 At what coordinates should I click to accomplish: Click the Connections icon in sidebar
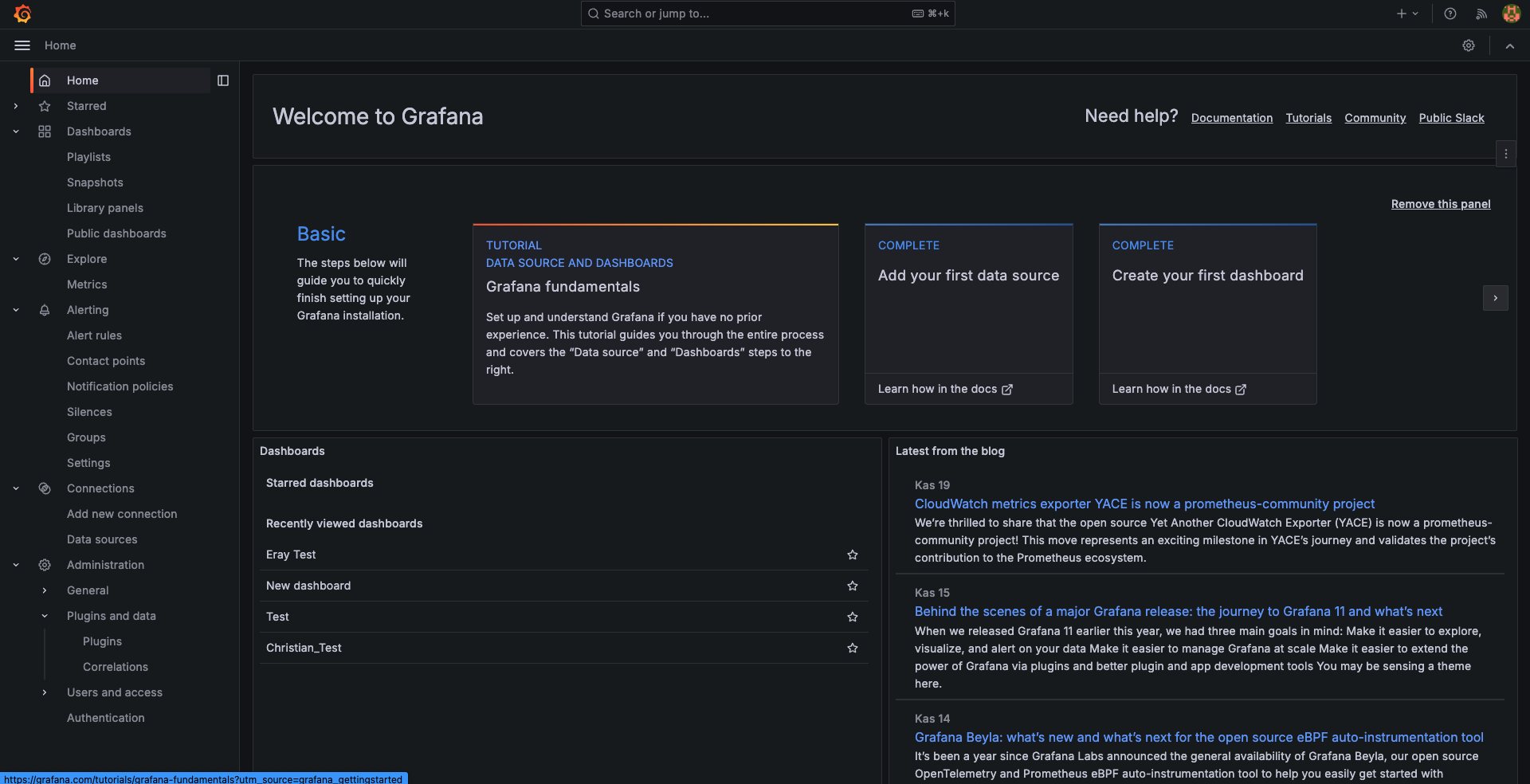45,488
